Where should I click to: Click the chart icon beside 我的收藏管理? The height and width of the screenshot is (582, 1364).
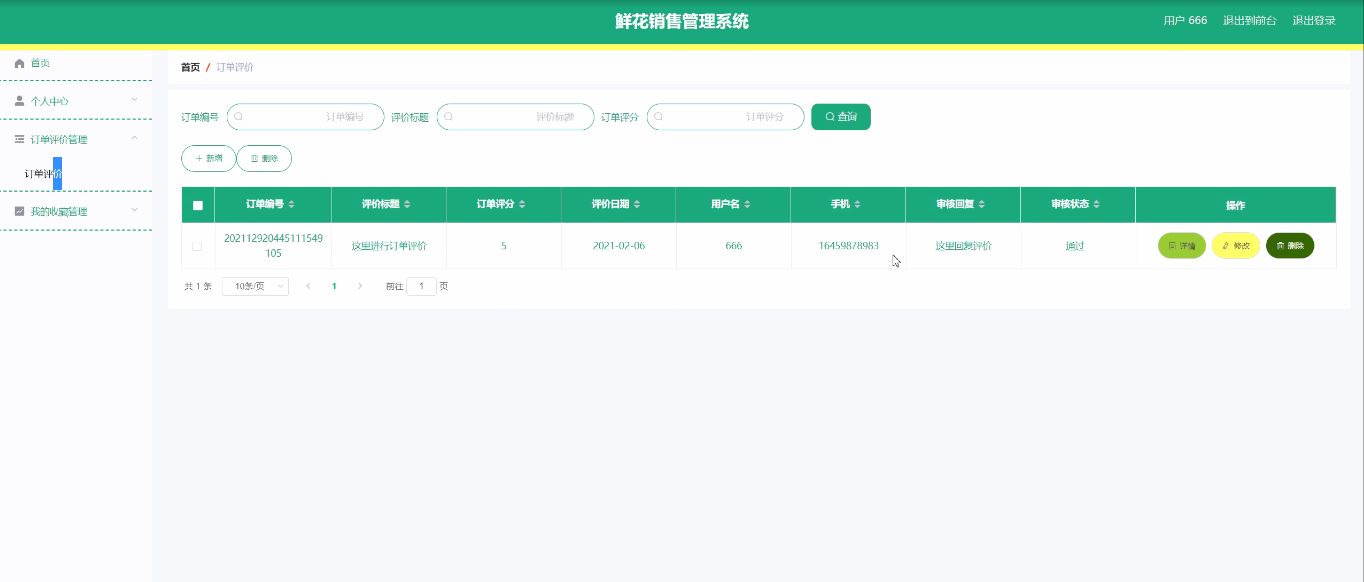[19, 211]
